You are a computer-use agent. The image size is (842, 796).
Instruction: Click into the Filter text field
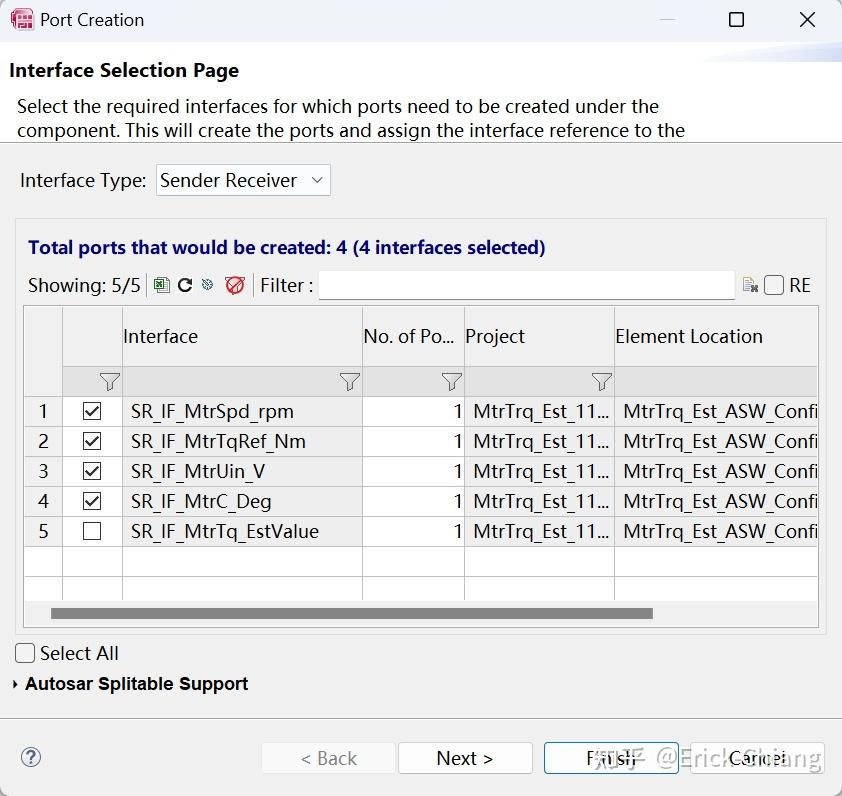pos(526,285)
